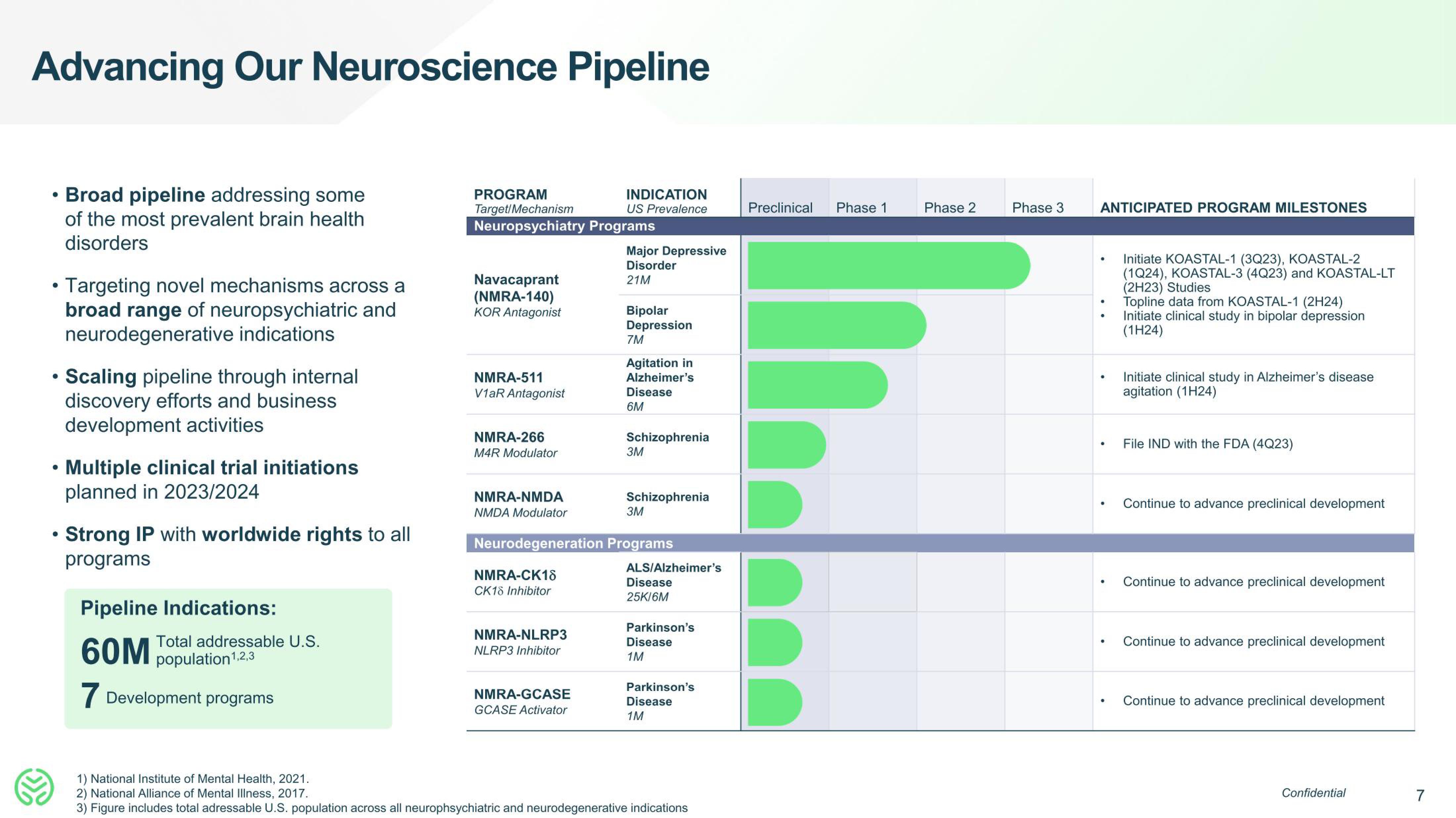Click the Alzheimer's disease agitation milestone
1456x818 pixels.
(1248, 385)
